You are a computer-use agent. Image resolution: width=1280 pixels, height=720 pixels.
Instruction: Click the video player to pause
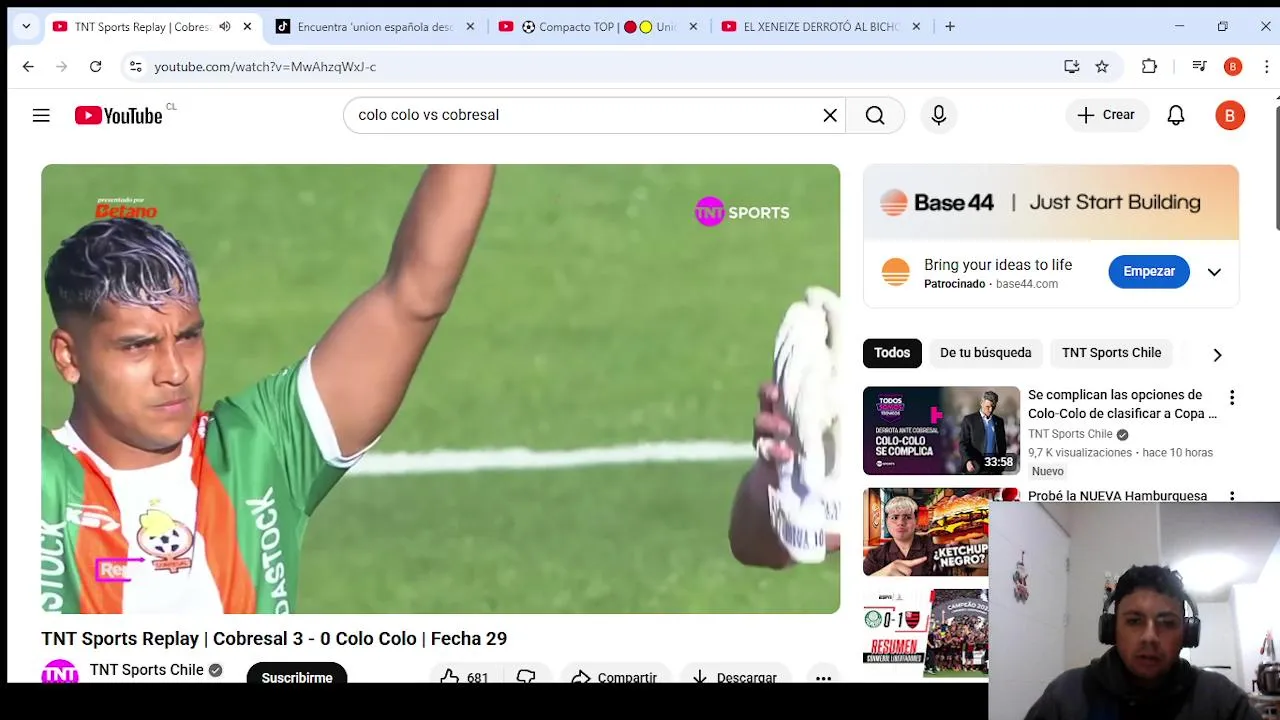click(440, 389)
